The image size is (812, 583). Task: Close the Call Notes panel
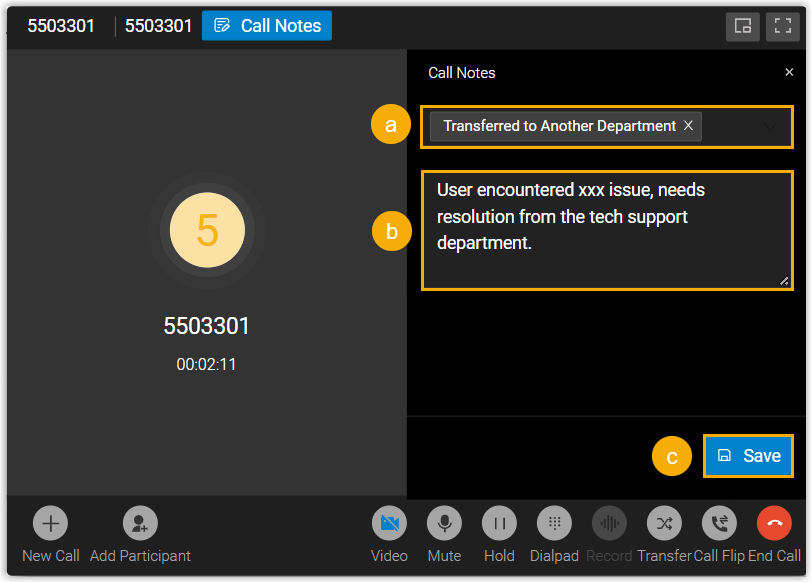(789, 73)
